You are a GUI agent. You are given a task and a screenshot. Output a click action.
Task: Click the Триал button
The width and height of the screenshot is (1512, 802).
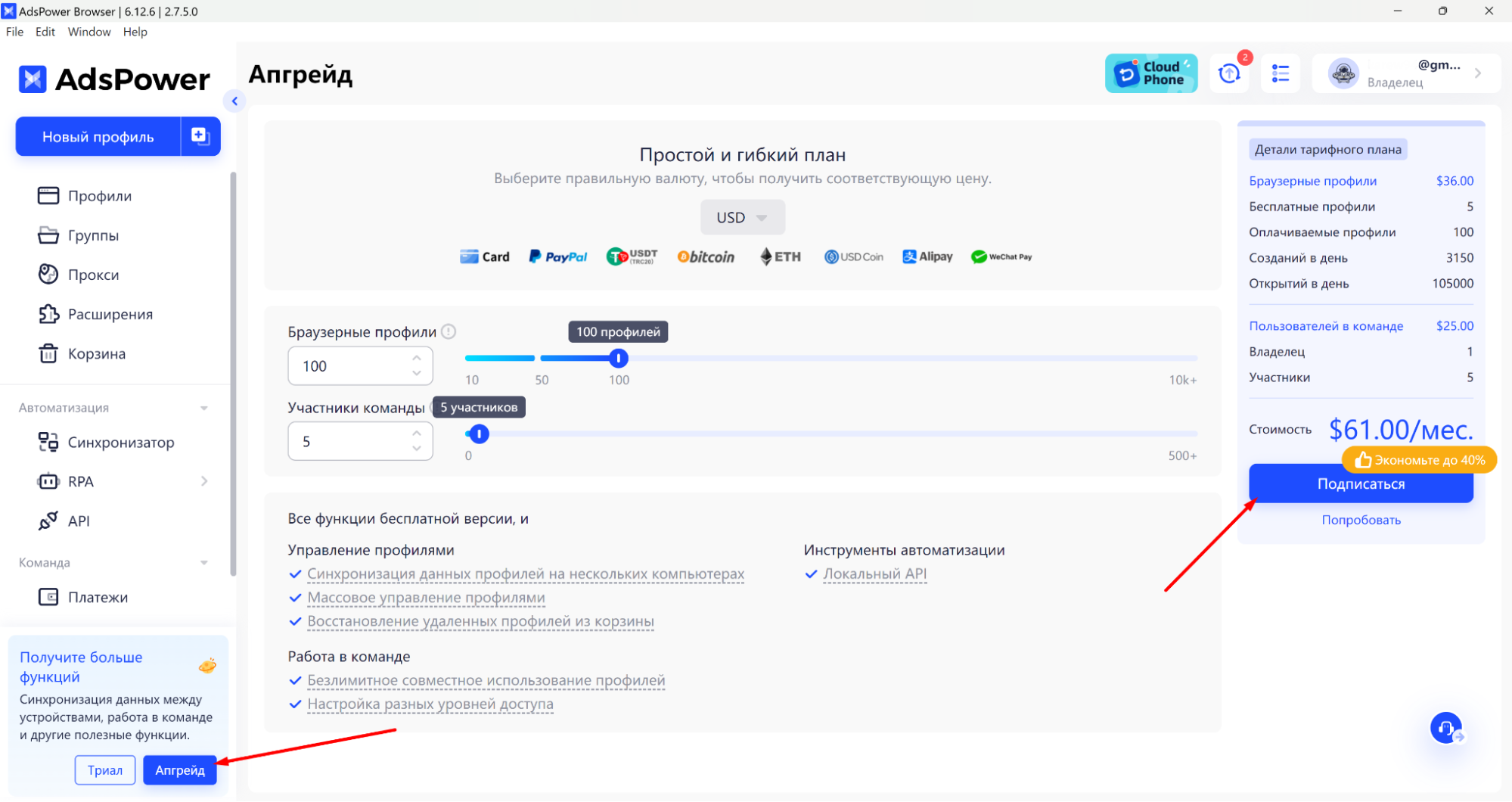(x=105, y=770)
